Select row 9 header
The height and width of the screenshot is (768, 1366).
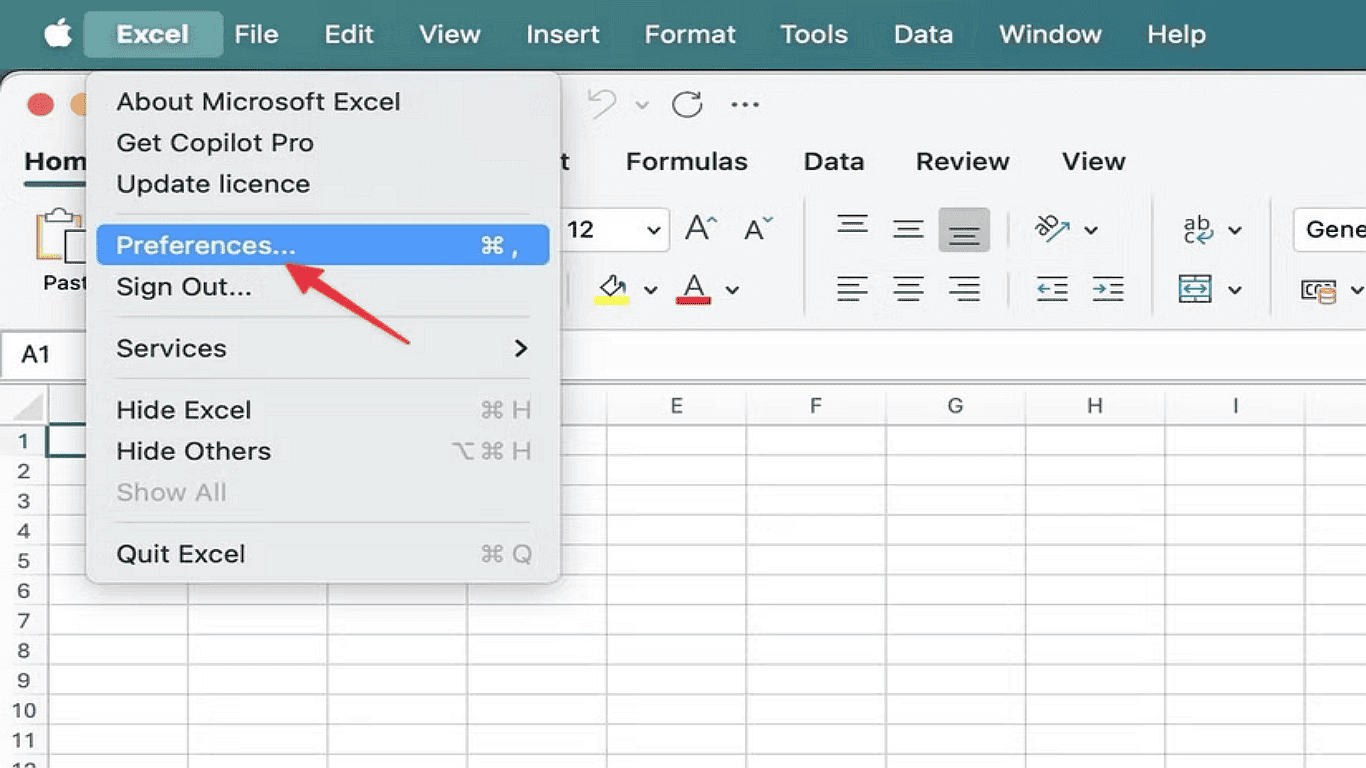point(24,680)
